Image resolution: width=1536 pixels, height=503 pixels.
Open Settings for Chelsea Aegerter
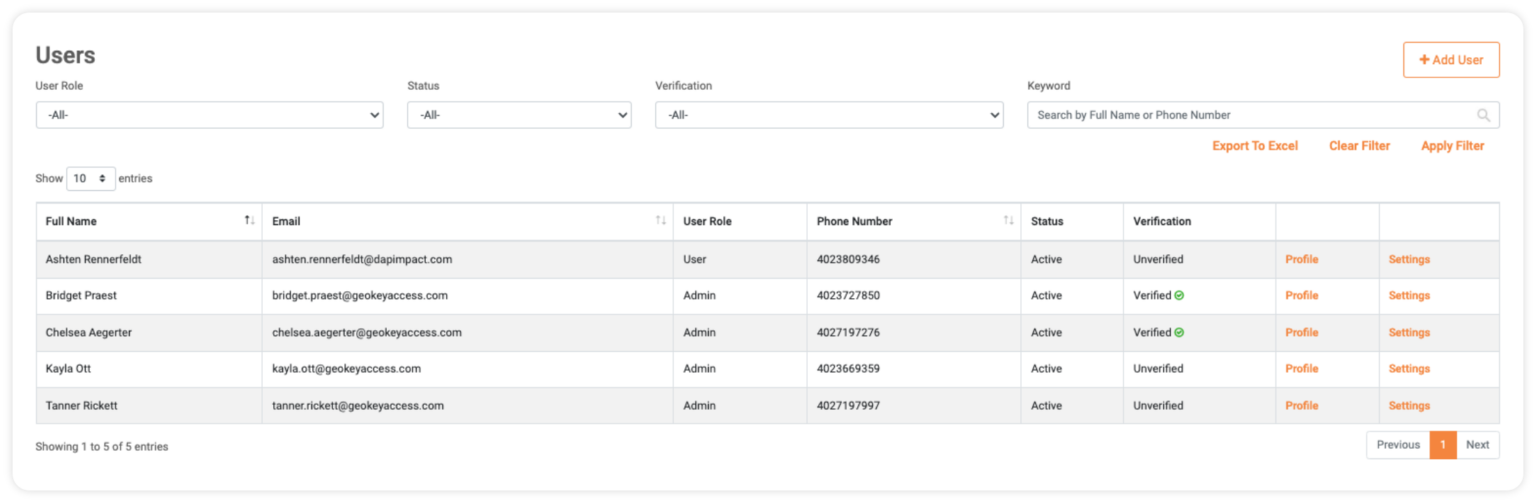coord(1409,332)
